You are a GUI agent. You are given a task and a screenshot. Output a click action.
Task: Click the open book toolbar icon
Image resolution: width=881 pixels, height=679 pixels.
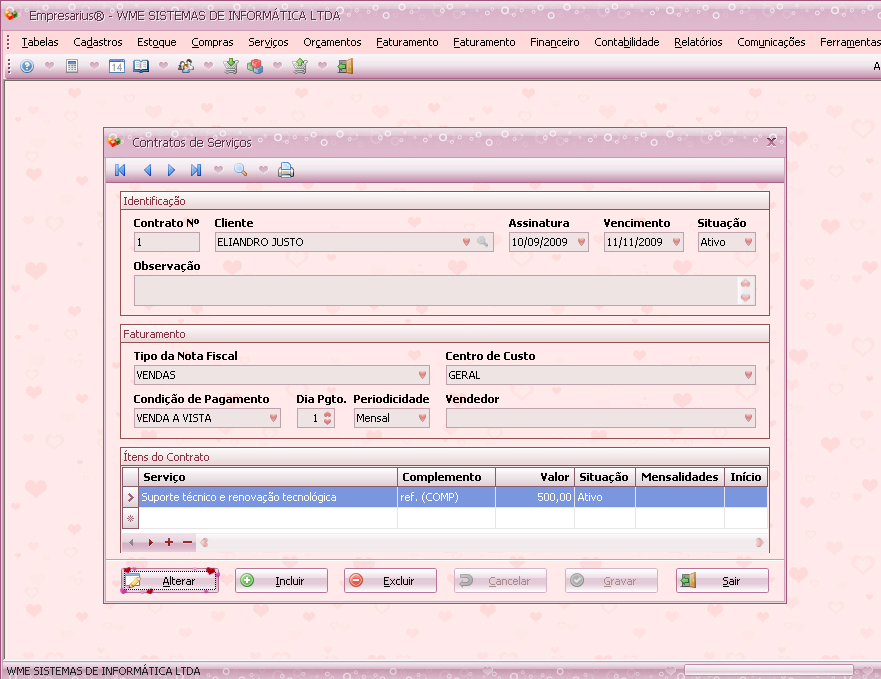[x=141, y=66]
